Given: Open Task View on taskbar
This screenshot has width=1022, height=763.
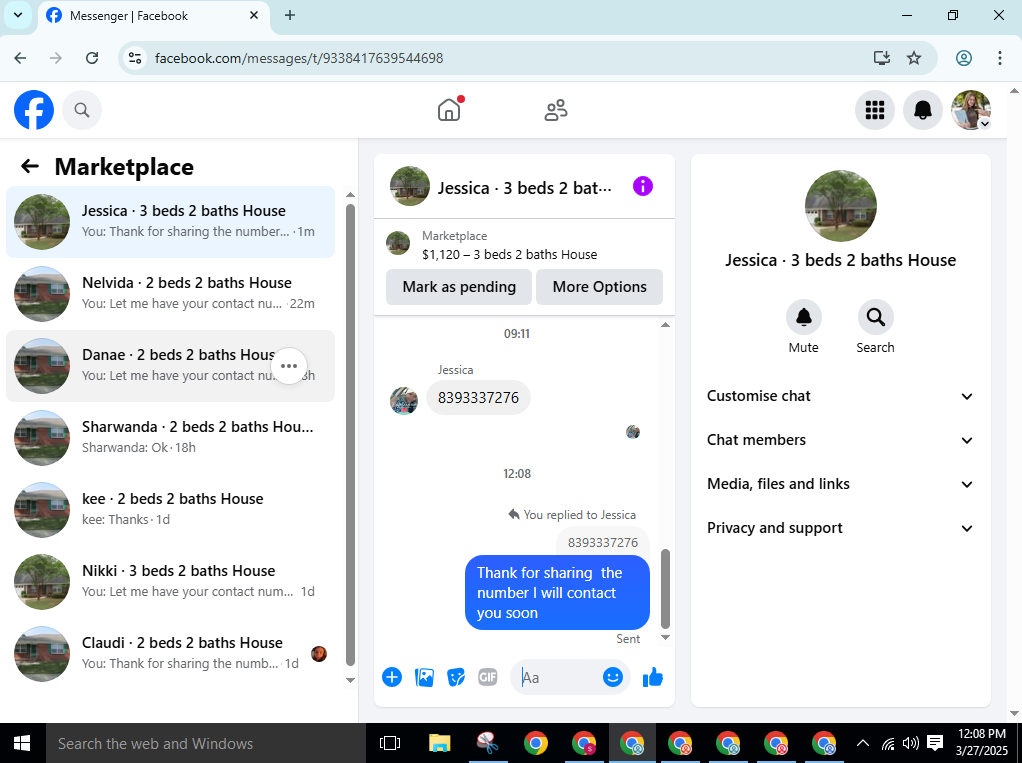Looking at the screenshot, I should coord(390,743).
